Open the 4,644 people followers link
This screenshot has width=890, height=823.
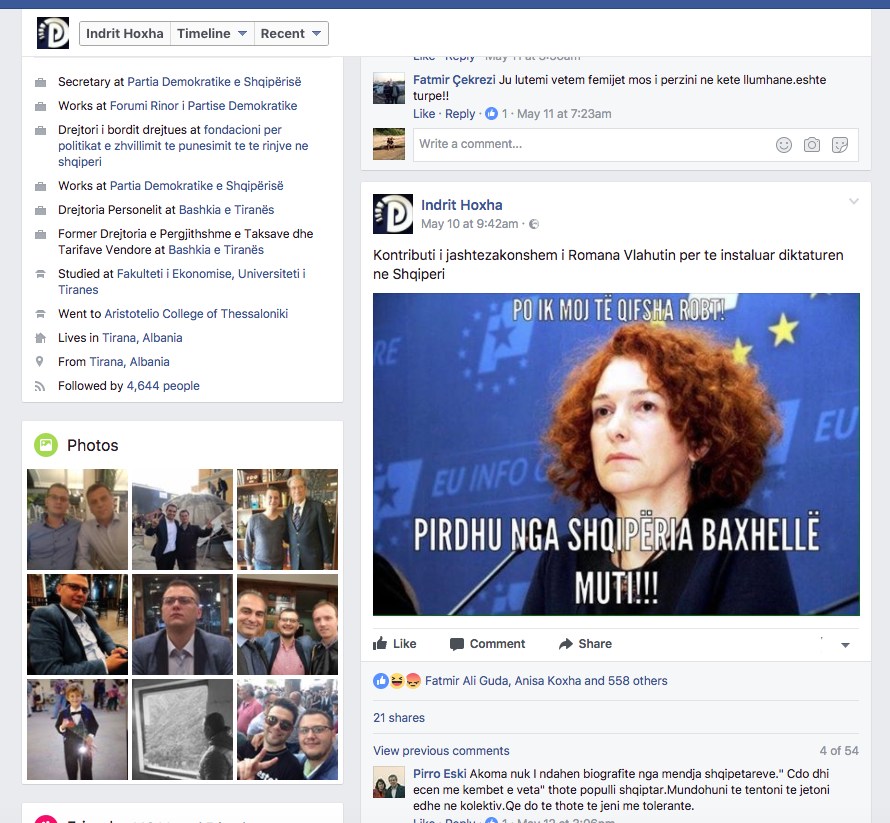click(x=163, y=386)
